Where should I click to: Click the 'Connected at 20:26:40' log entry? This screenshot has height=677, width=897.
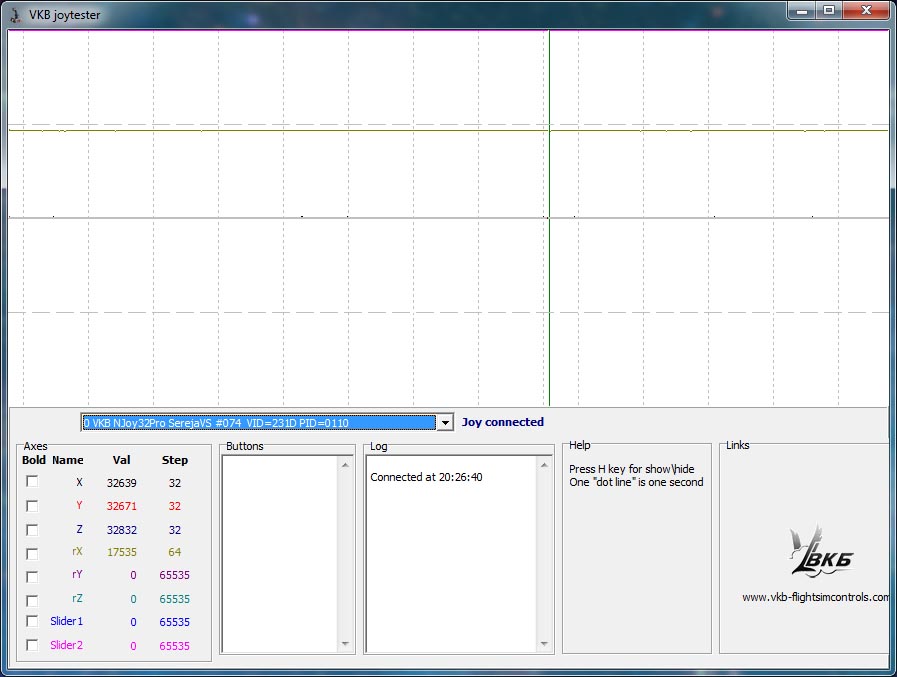pos(426,477)
